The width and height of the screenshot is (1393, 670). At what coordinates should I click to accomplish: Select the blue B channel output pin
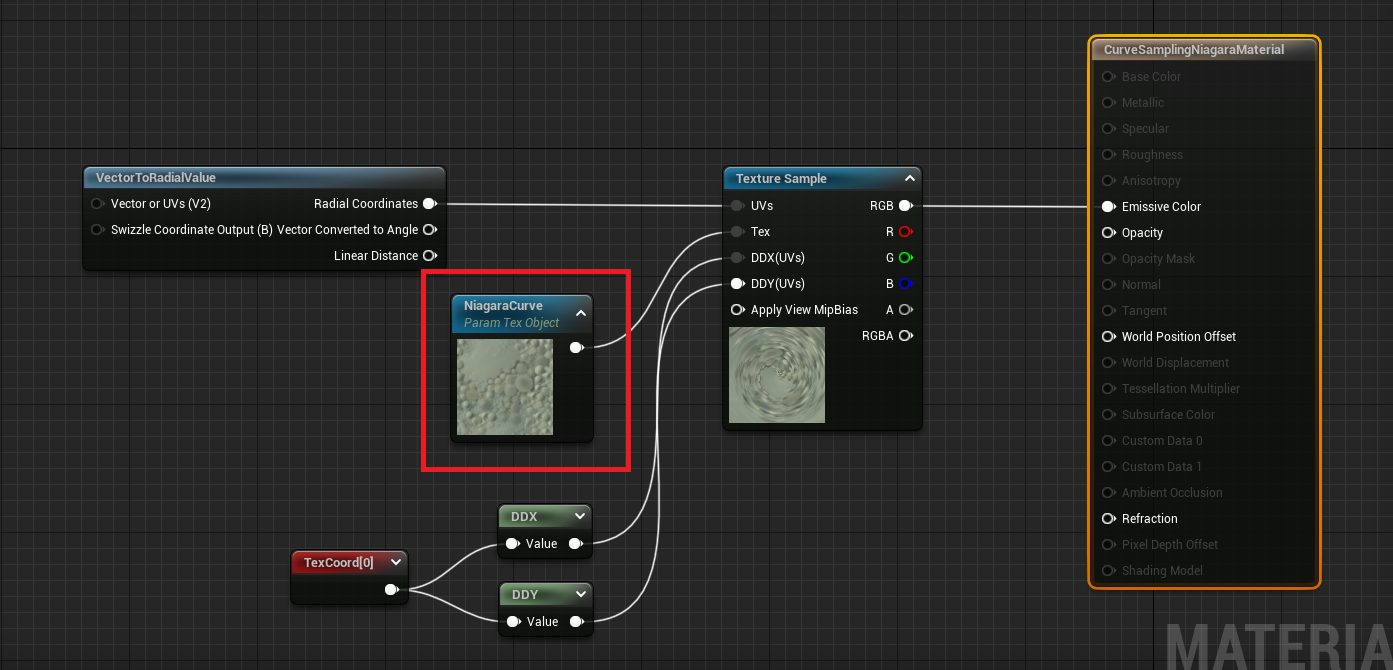[x=906, y=283]
